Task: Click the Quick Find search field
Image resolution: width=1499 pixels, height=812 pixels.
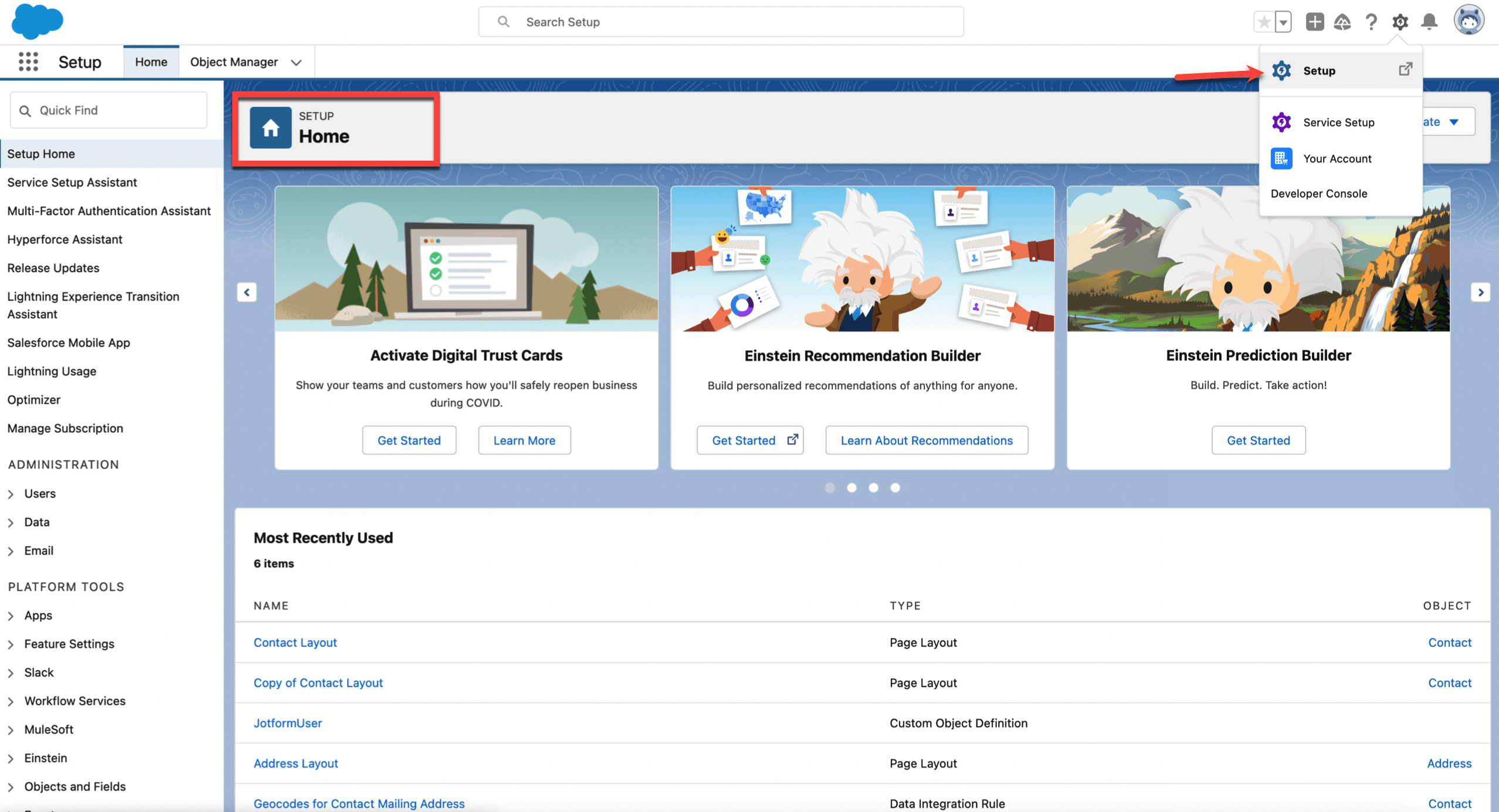Action: pos(108,110)
